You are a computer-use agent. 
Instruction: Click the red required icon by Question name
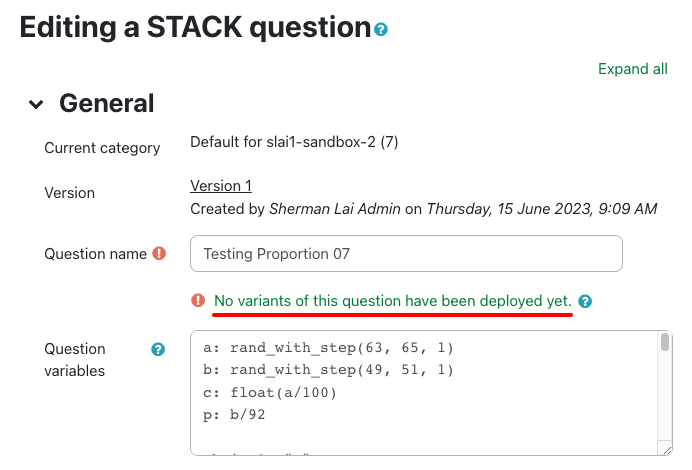[158, 254]
